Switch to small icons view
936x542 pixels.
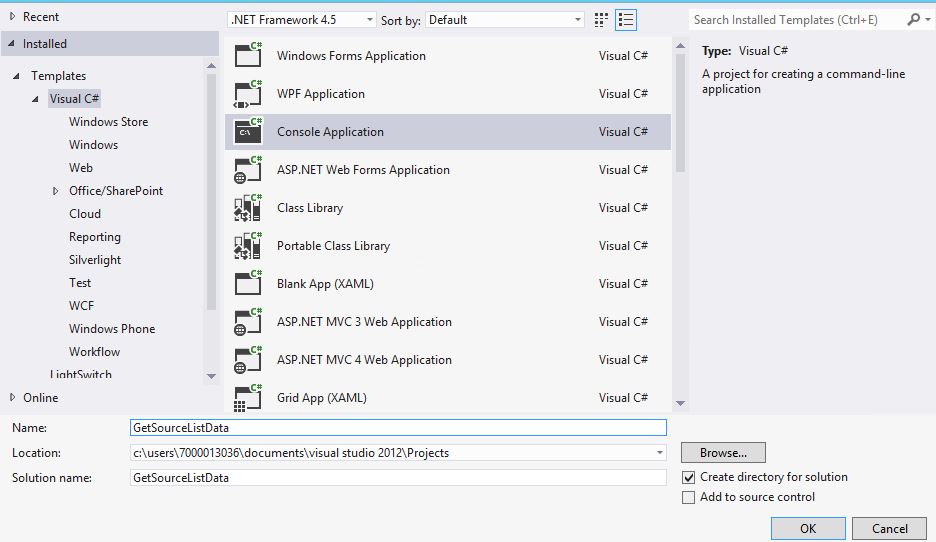[x=602, y=19]
